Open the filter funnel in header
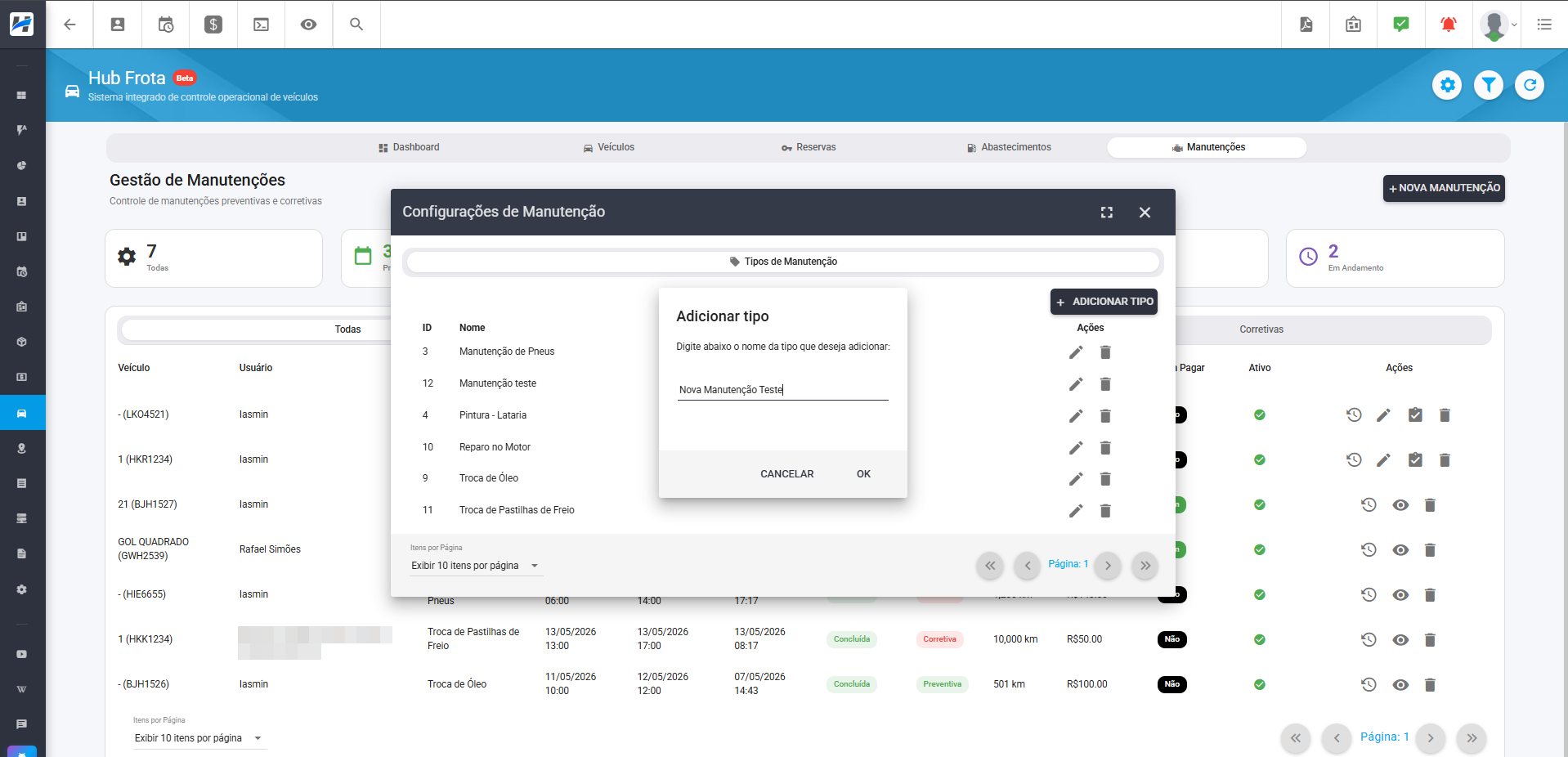Image resolution: width=1568 pixels, height=757 pixels. tap(1489, 85)
